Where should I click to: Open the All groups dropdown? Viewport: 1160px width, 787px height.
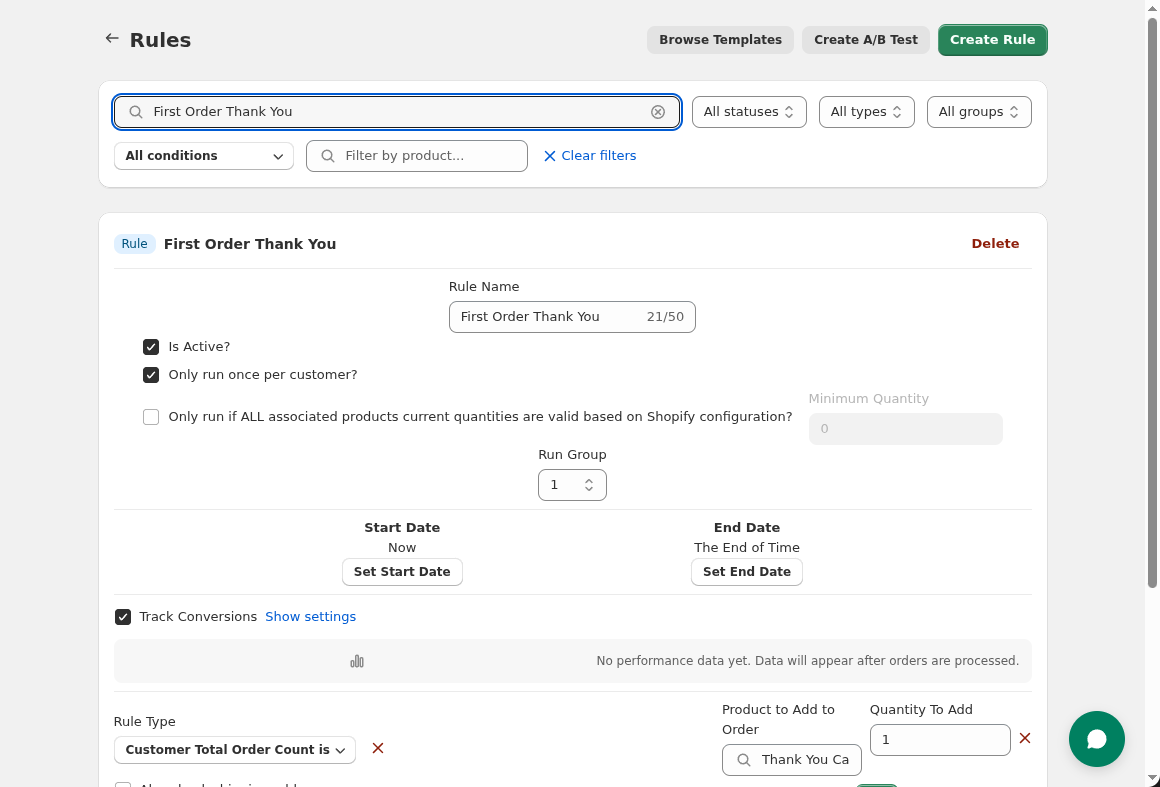pyautogui.click(x=979, y=112)
